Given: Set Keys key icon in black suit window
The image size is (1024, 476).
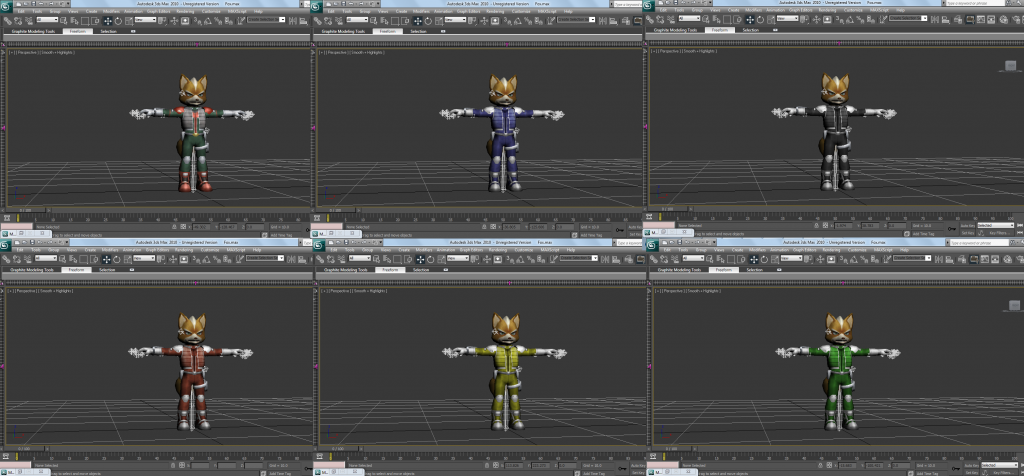Looking at the screenshot, I should (x=952, y=229).
